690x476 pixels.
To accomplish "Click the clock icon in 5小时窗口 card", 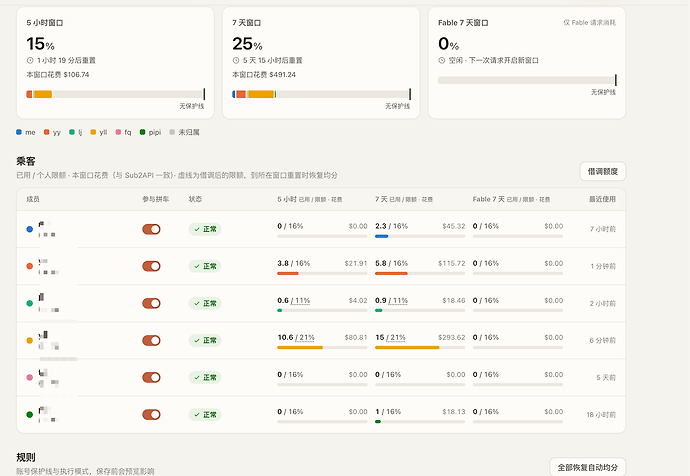I will (x=30, y=60).
